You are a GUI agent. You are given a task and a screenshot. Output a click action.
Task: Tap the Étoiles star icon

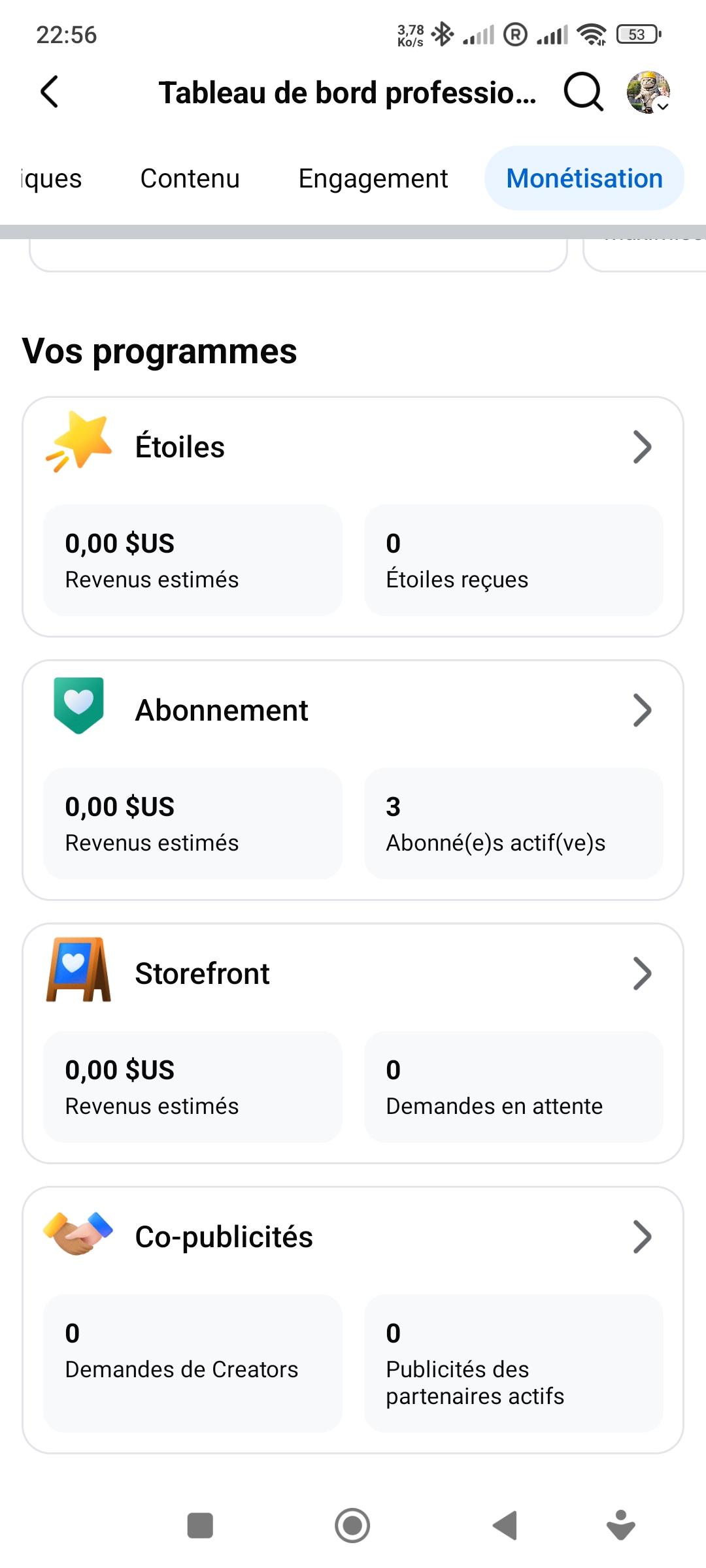click(x=78, y=442)
